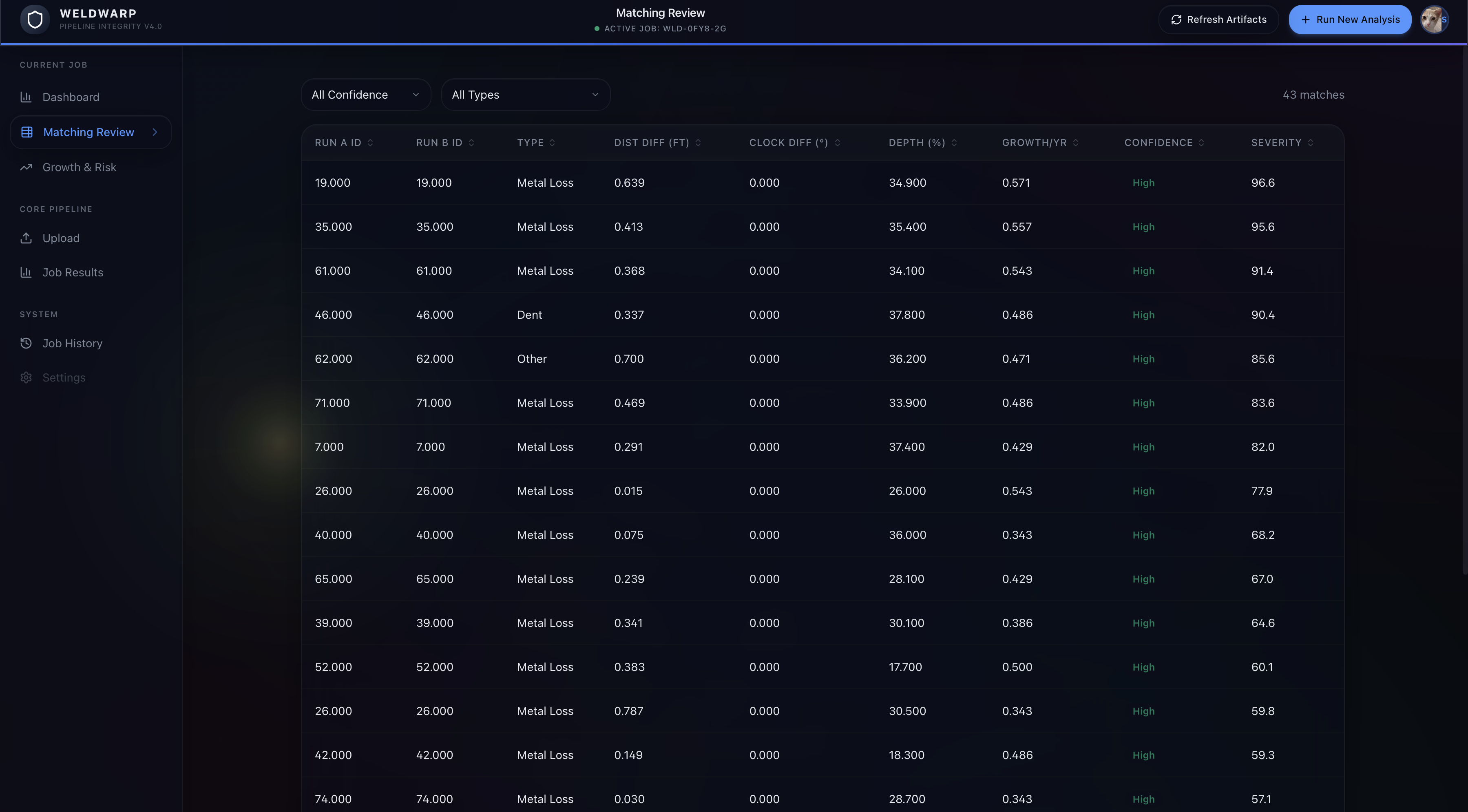This screenshot has width=1468, height=812.
Task: Open the Job History menu item
Action: [72, 343]
